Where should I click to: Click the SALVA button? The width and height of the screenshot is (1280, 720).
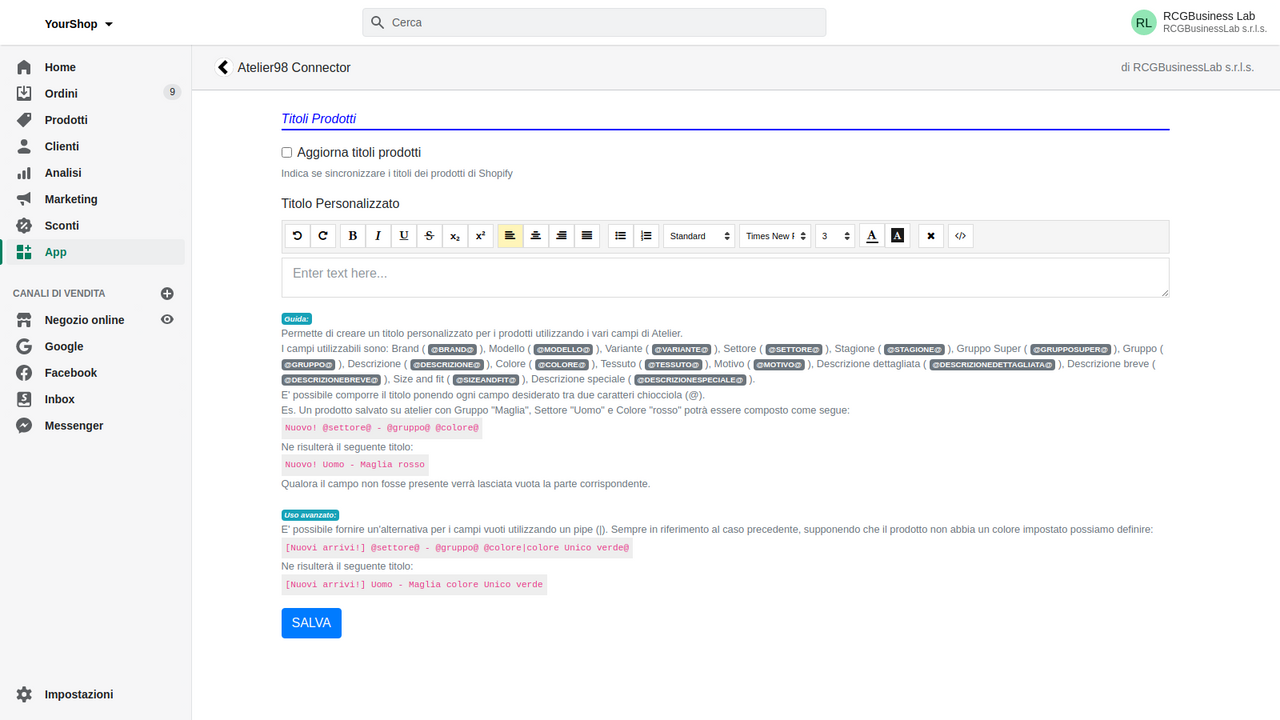[x=311, y=623]
